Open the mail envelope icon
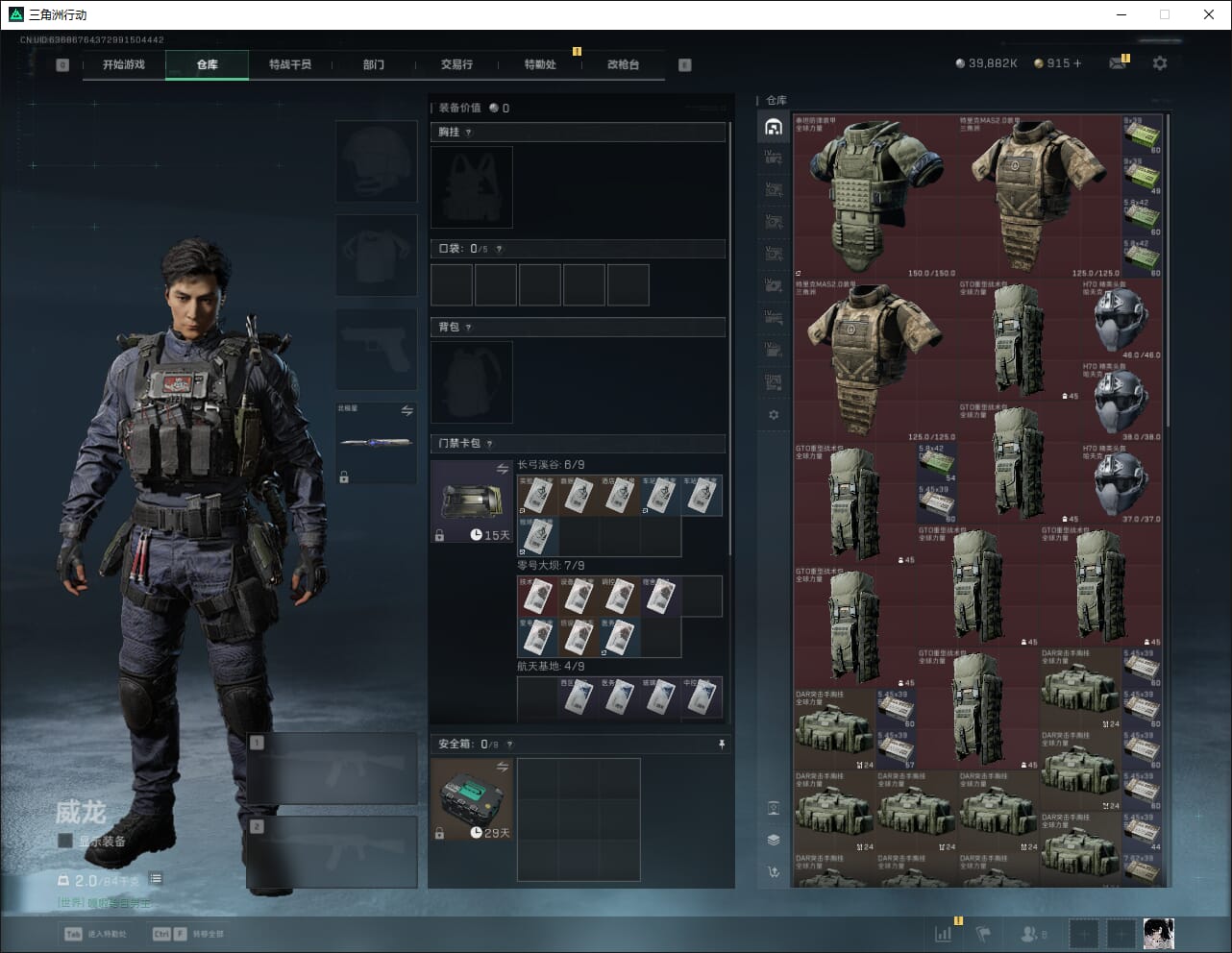1232x953 pixels. click(x=1118, y=63)
